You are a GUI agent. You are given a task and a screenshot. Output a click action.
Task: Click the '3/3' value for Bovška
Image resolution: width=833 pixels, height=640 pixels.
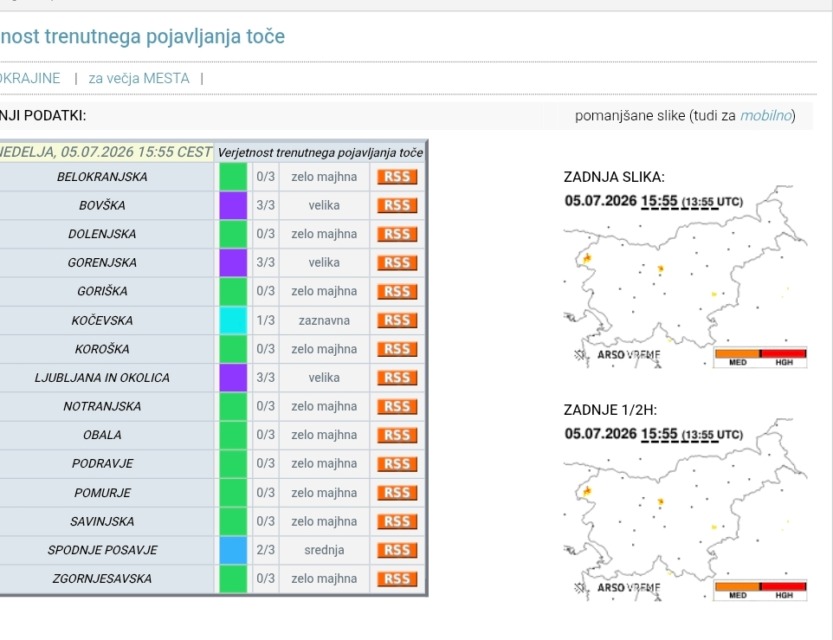(266, 206)
